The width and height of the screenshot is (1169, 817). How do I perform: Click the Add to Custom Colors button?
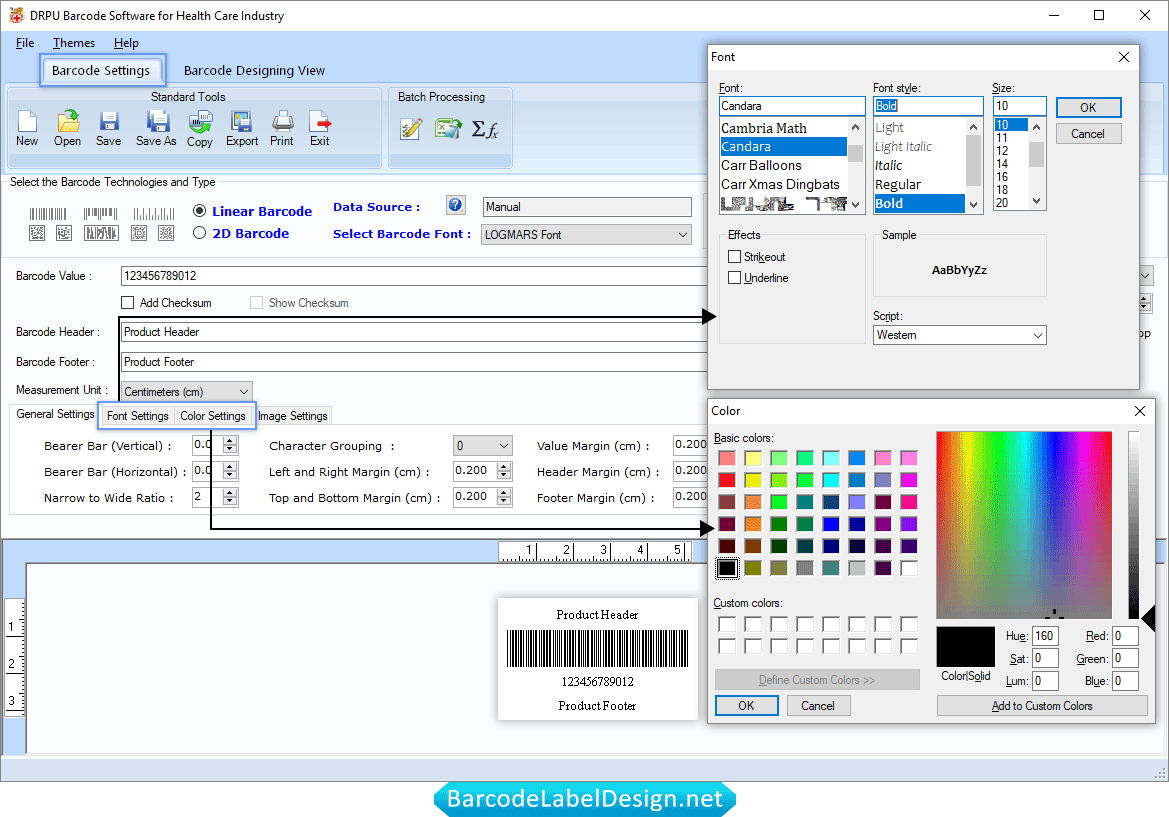pos(1042,706)
